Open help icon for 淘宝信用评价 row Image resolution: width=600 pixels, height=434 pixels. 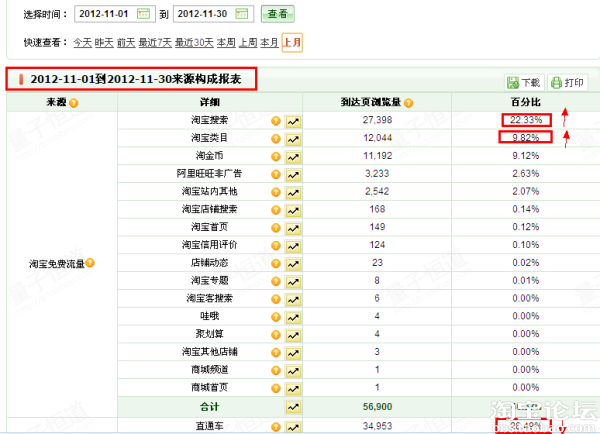pos(276,246)
